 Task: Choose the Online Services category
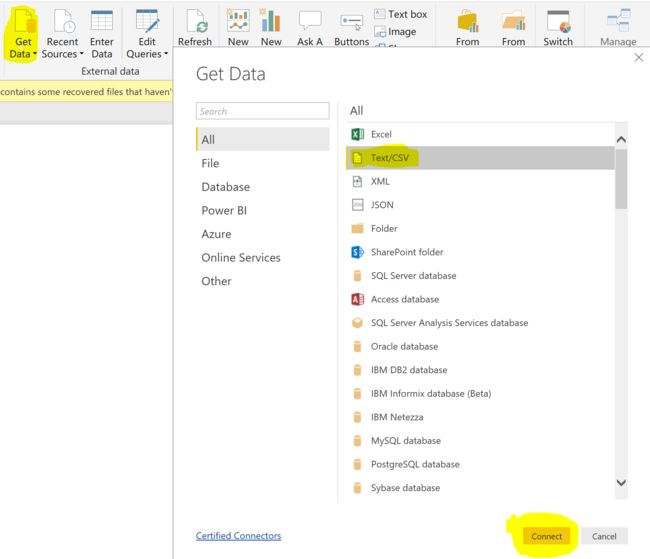(263, 258)
